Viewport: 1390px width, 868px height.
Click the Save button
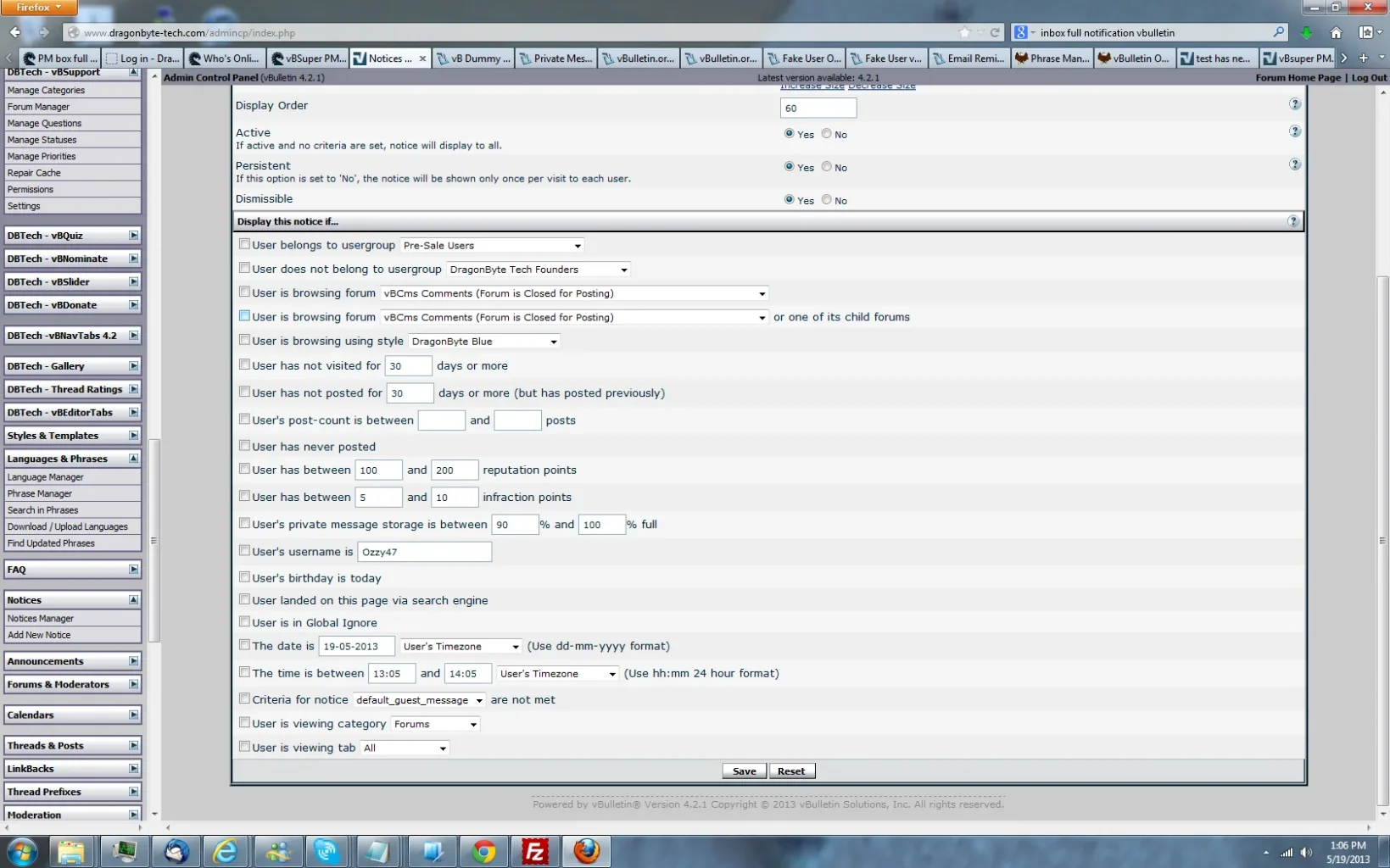pyautogui.click(x=745, y=771)
